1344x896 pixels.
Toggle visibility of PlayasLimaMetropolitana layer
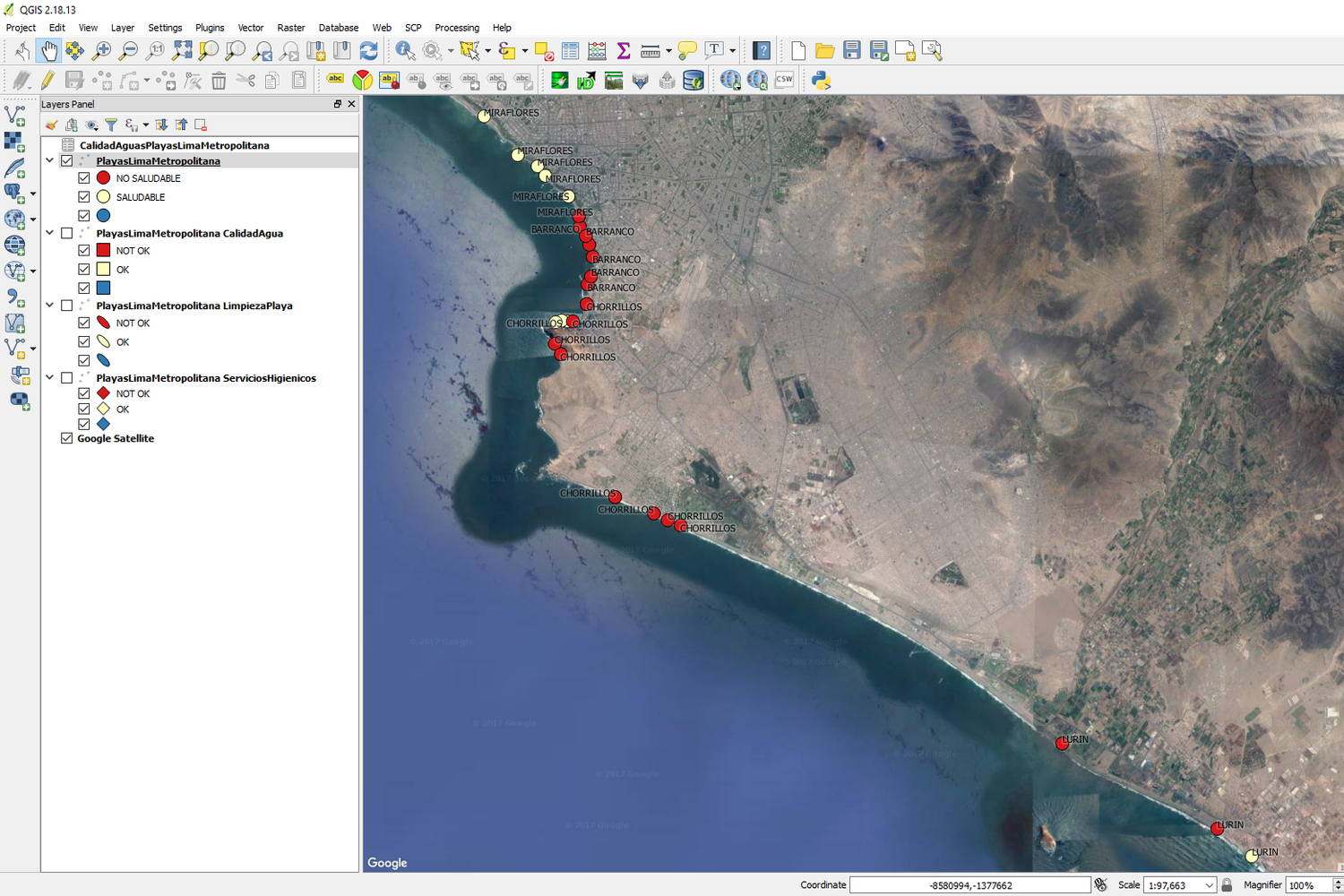[x=66, y=161]
